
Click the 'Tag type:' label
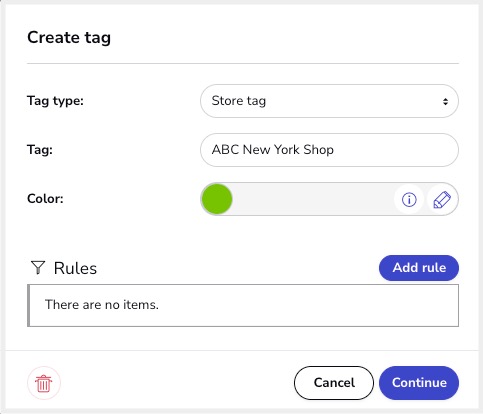tap(55, 100)
